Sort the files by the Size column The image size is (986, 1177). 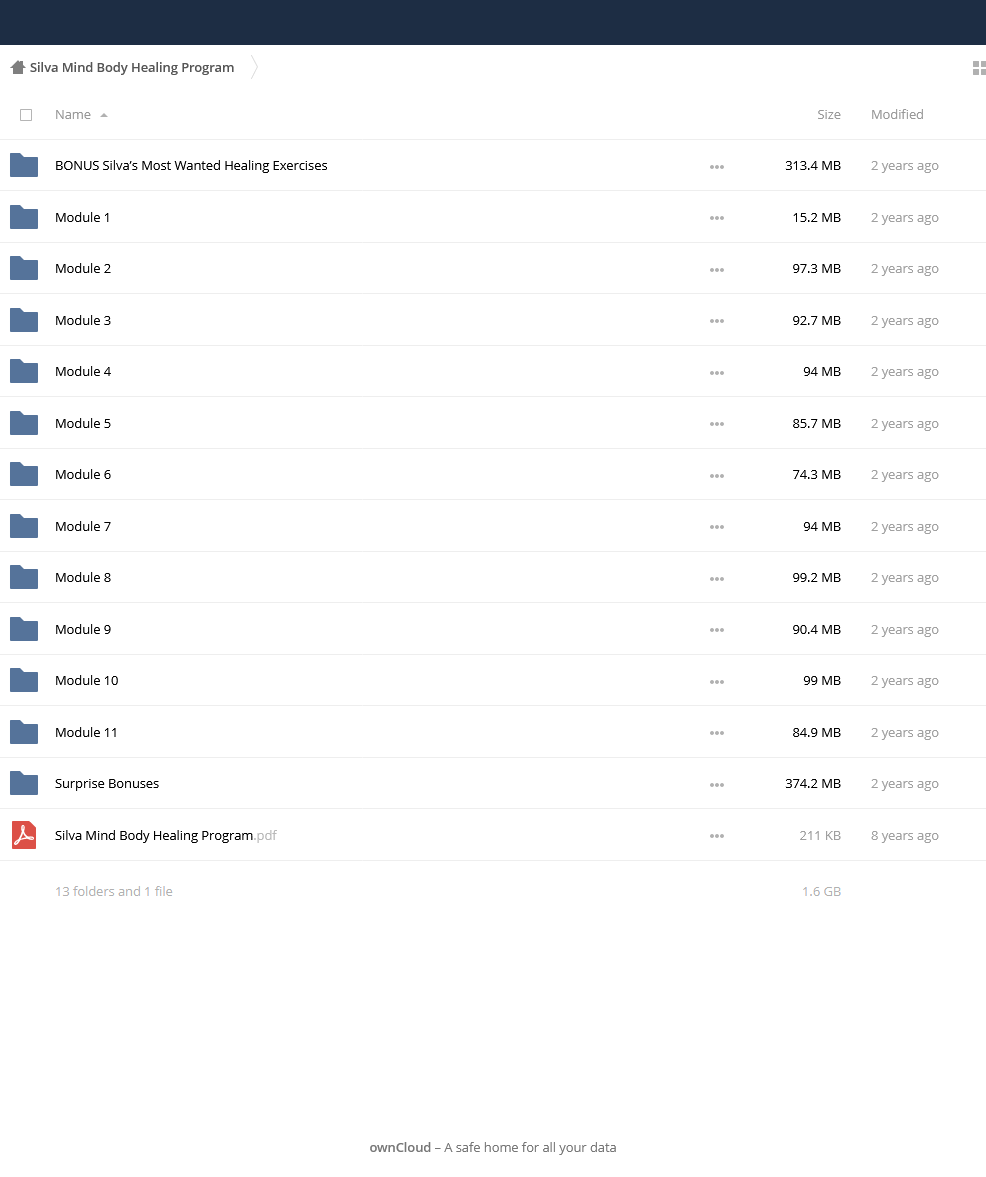(x=828, y=115)
